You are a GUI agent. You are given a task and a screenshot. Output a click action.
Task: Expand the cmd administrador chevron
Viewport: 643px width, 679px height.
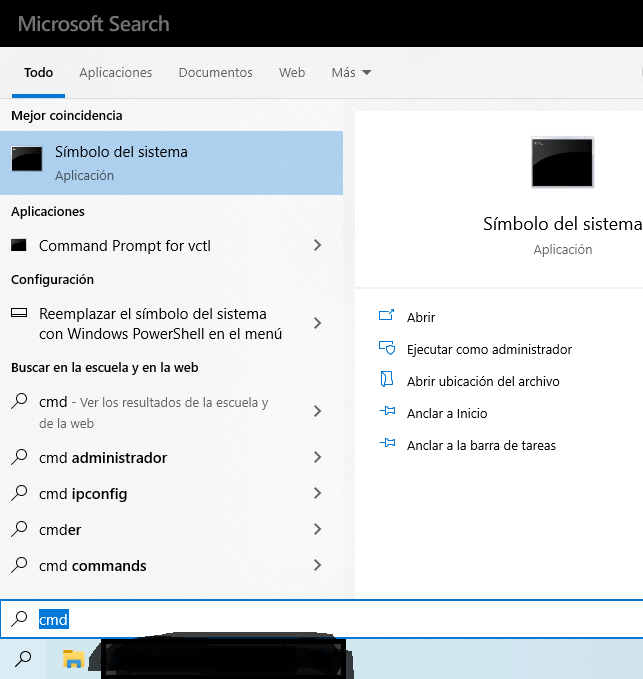pos(317,457)
